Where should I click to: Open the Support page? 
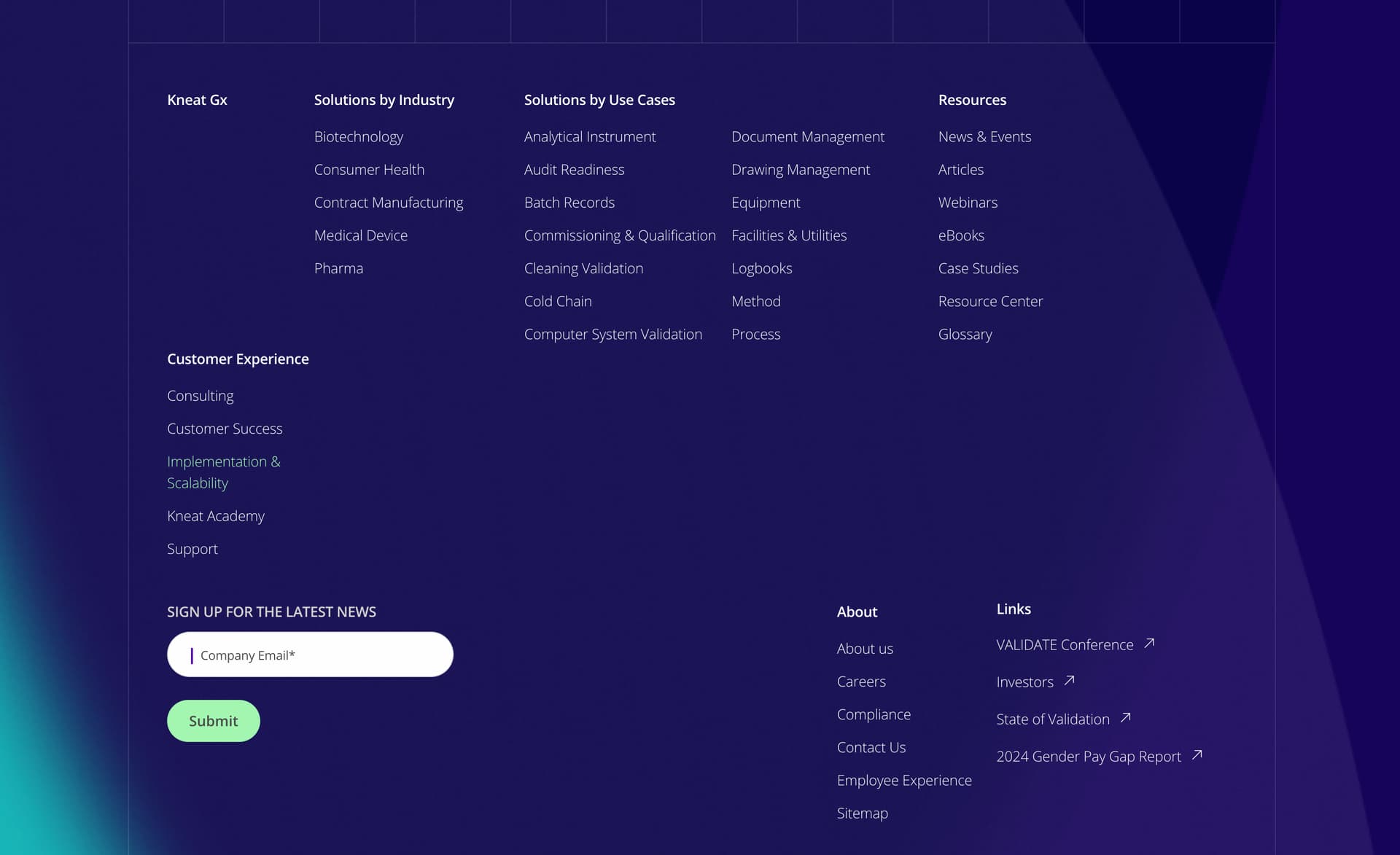coord(192,549)
